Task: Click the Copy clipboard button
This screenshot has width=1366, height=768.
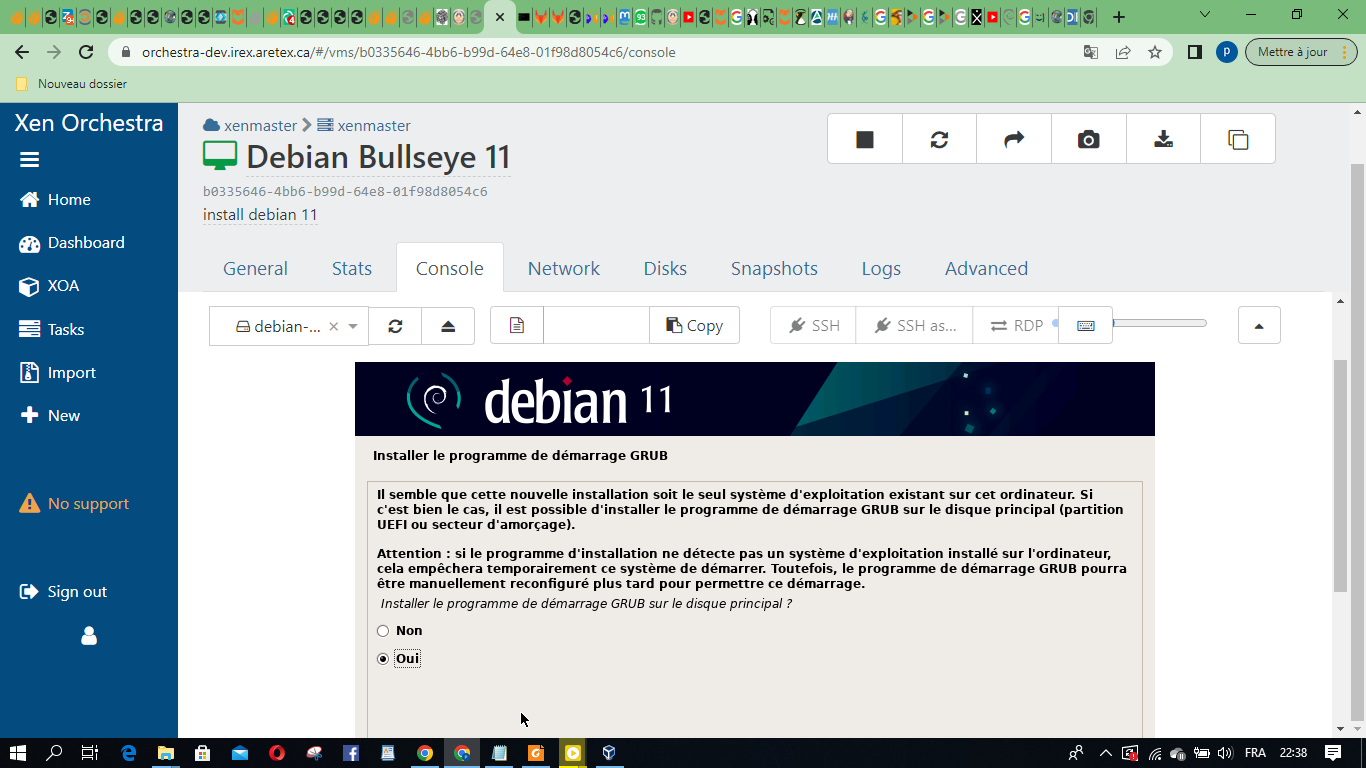Action: coord(694,326)
